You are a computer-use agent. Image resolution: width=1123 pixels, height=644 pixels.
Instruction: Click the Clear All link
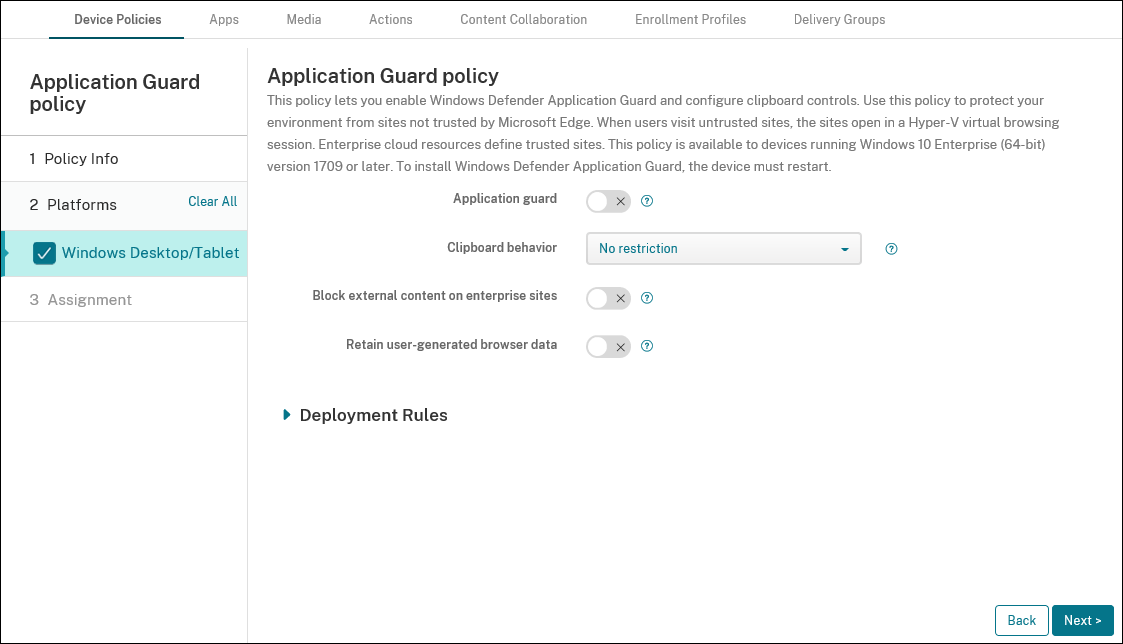click(x=212, y=201)
